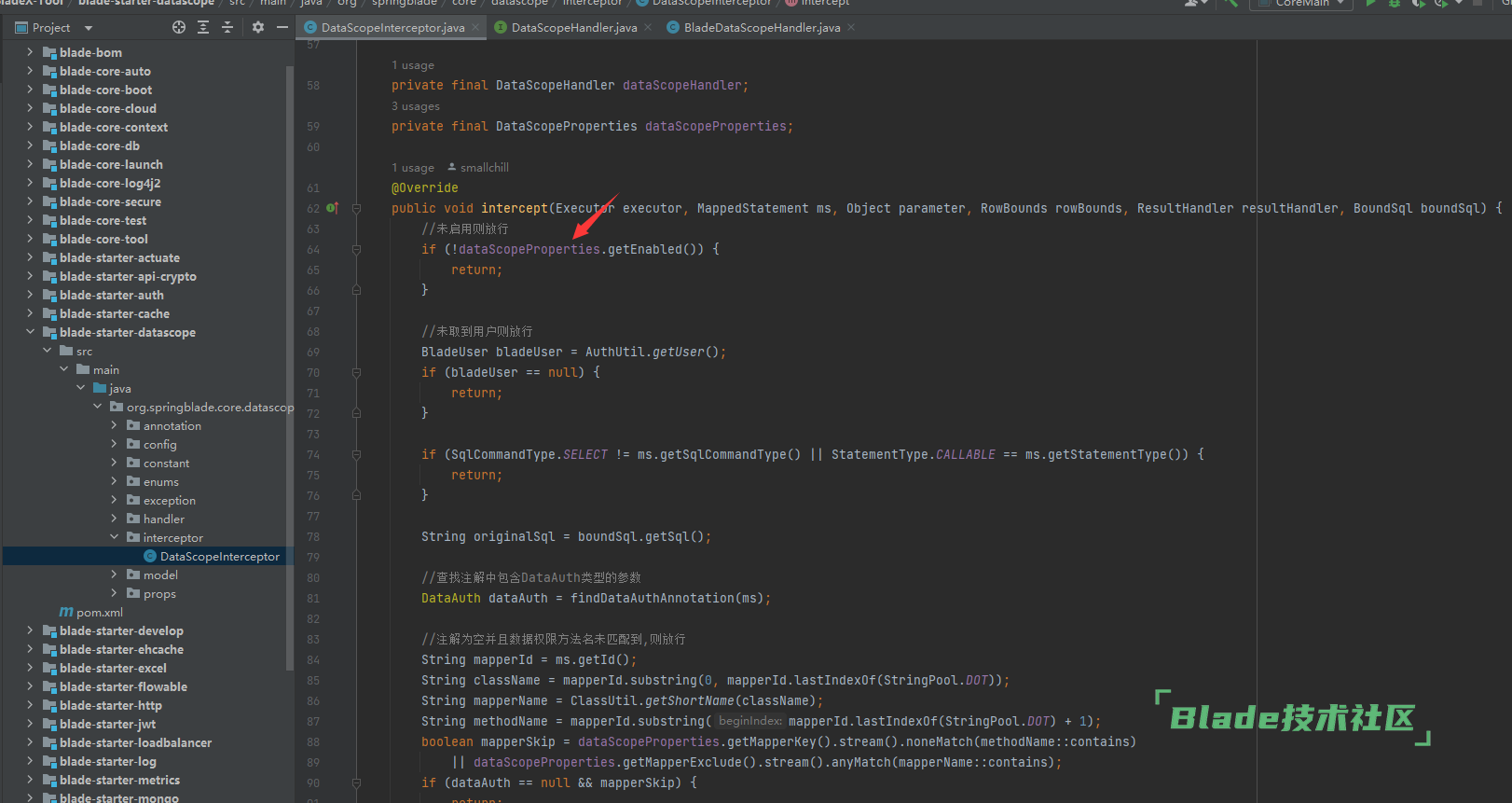Collapse the interceptor package
Viewport: 1512px width, 803px height.
114,537
